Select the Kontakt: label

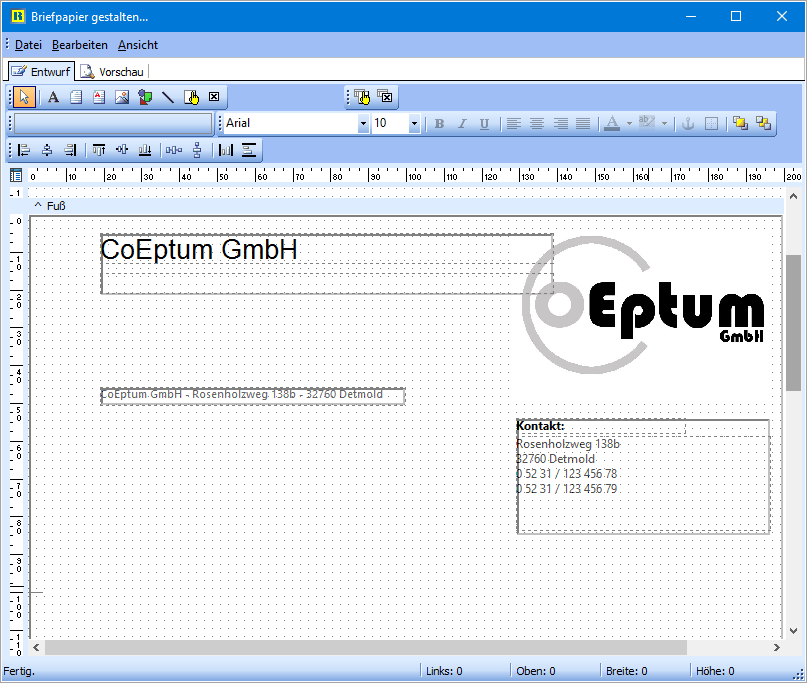pyautogui.click(x=540, y=426)
